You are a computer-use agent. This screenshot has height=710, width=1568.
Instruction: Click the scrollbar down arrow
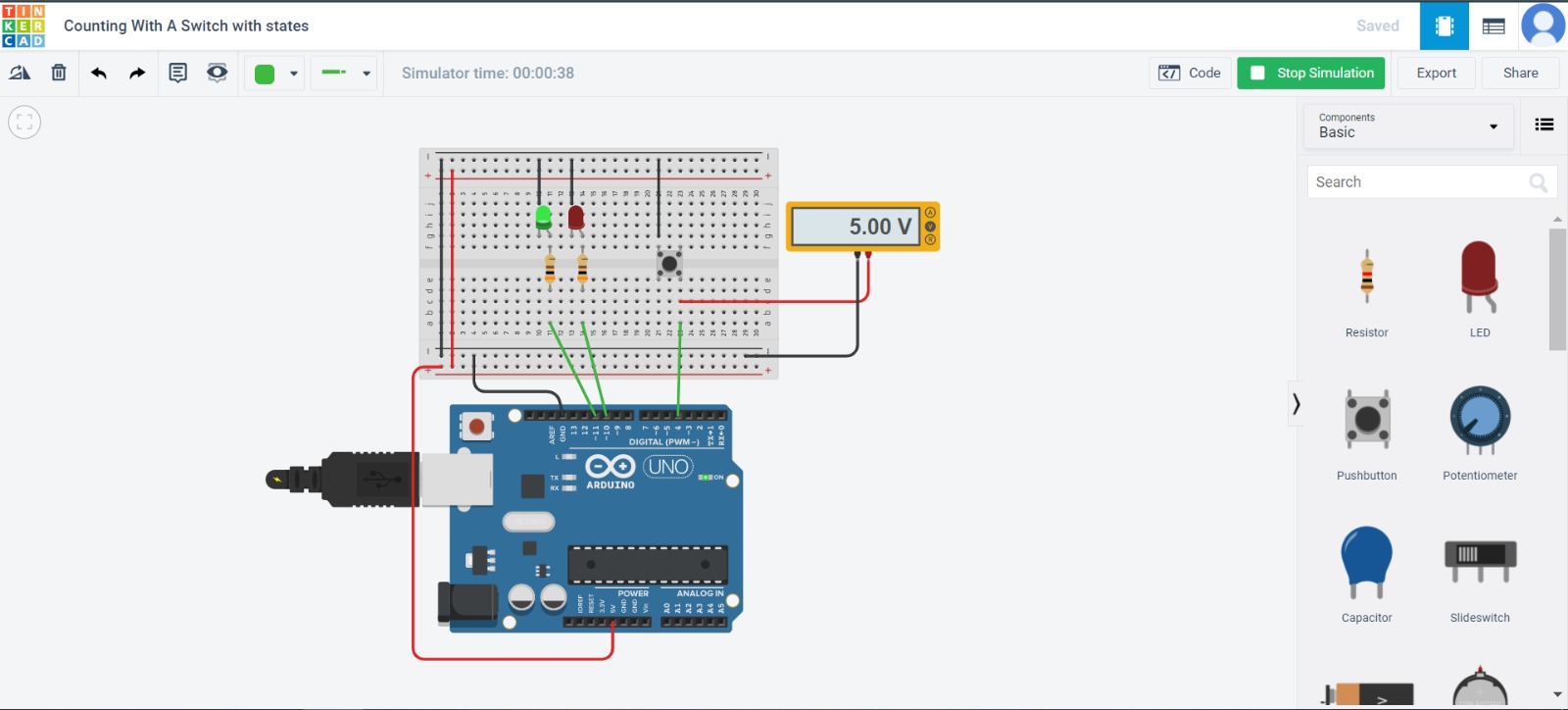coord(1557,694)
